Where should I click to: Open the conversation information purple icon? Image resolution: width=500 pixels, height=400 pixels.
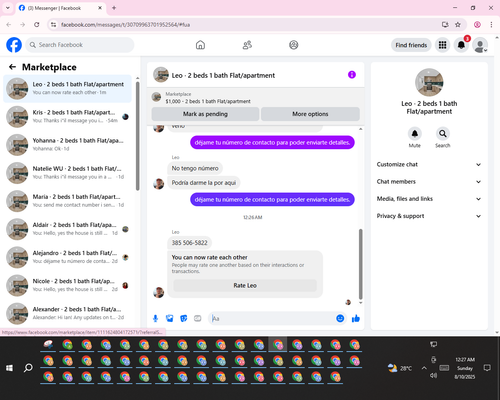coord(352,75)
